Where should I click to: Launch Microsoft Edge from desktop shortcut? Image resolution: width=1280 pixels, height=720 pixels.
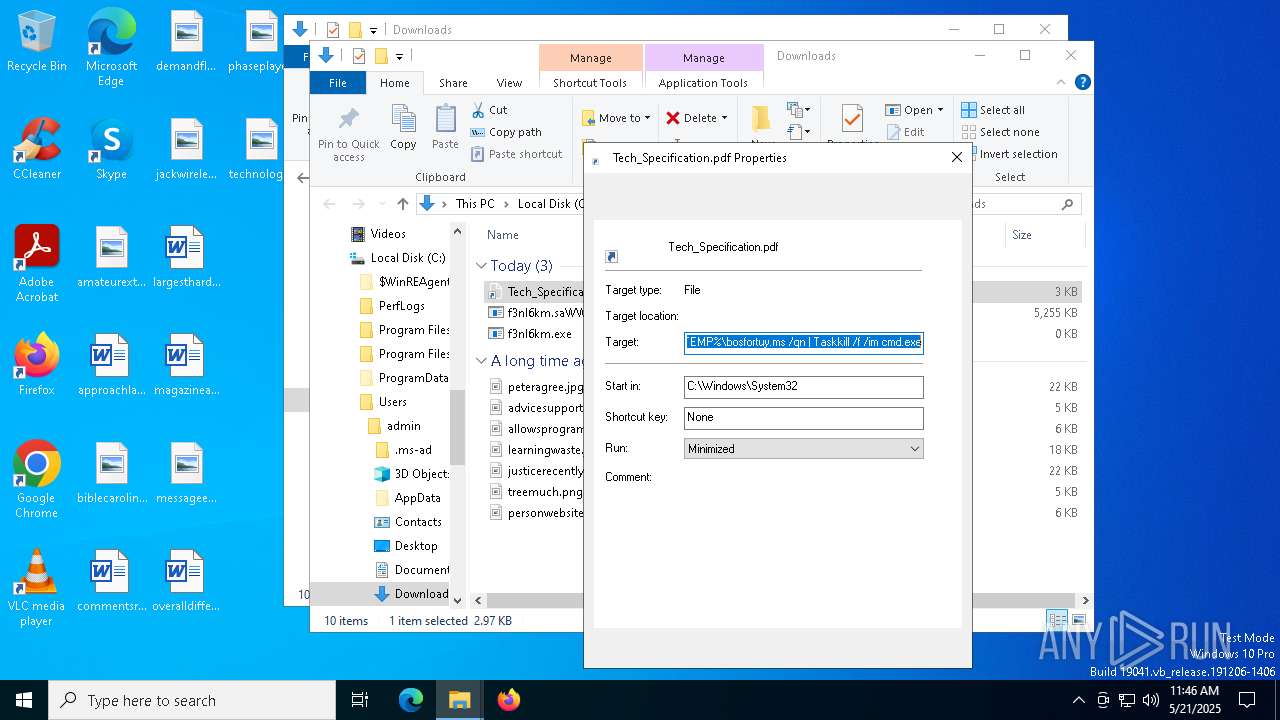click(x=111, y=46)
